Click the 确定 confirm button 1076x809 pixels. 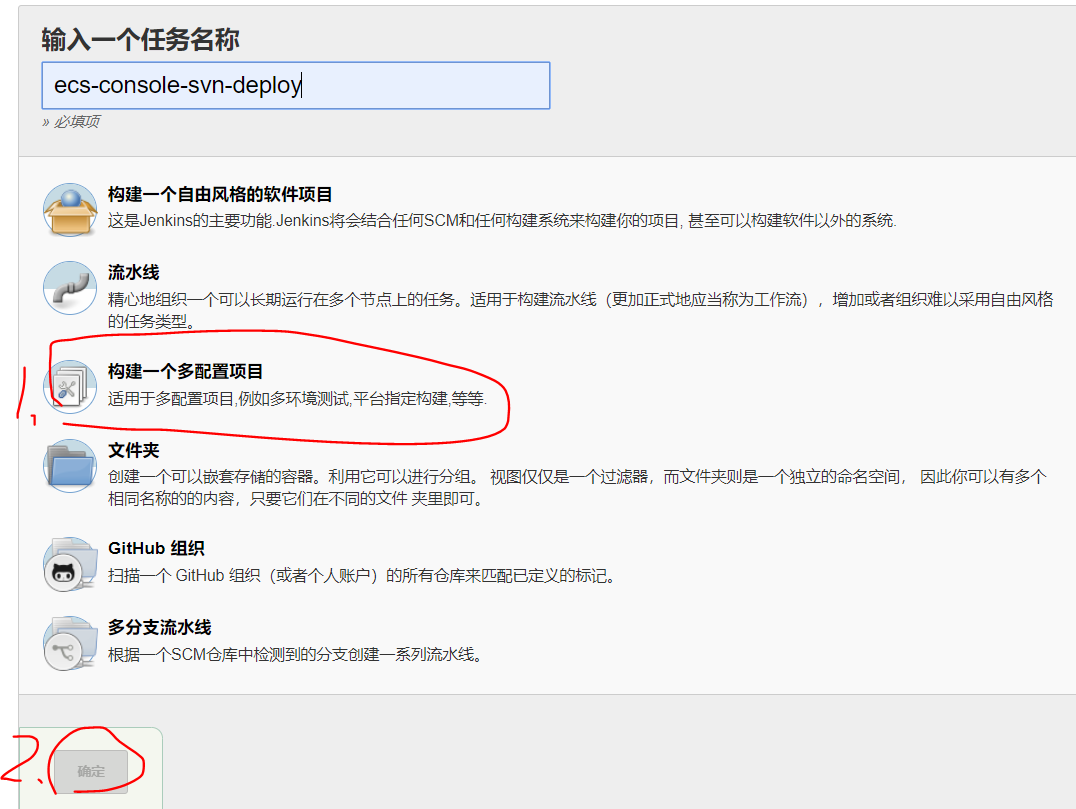[x=91, y=771]
